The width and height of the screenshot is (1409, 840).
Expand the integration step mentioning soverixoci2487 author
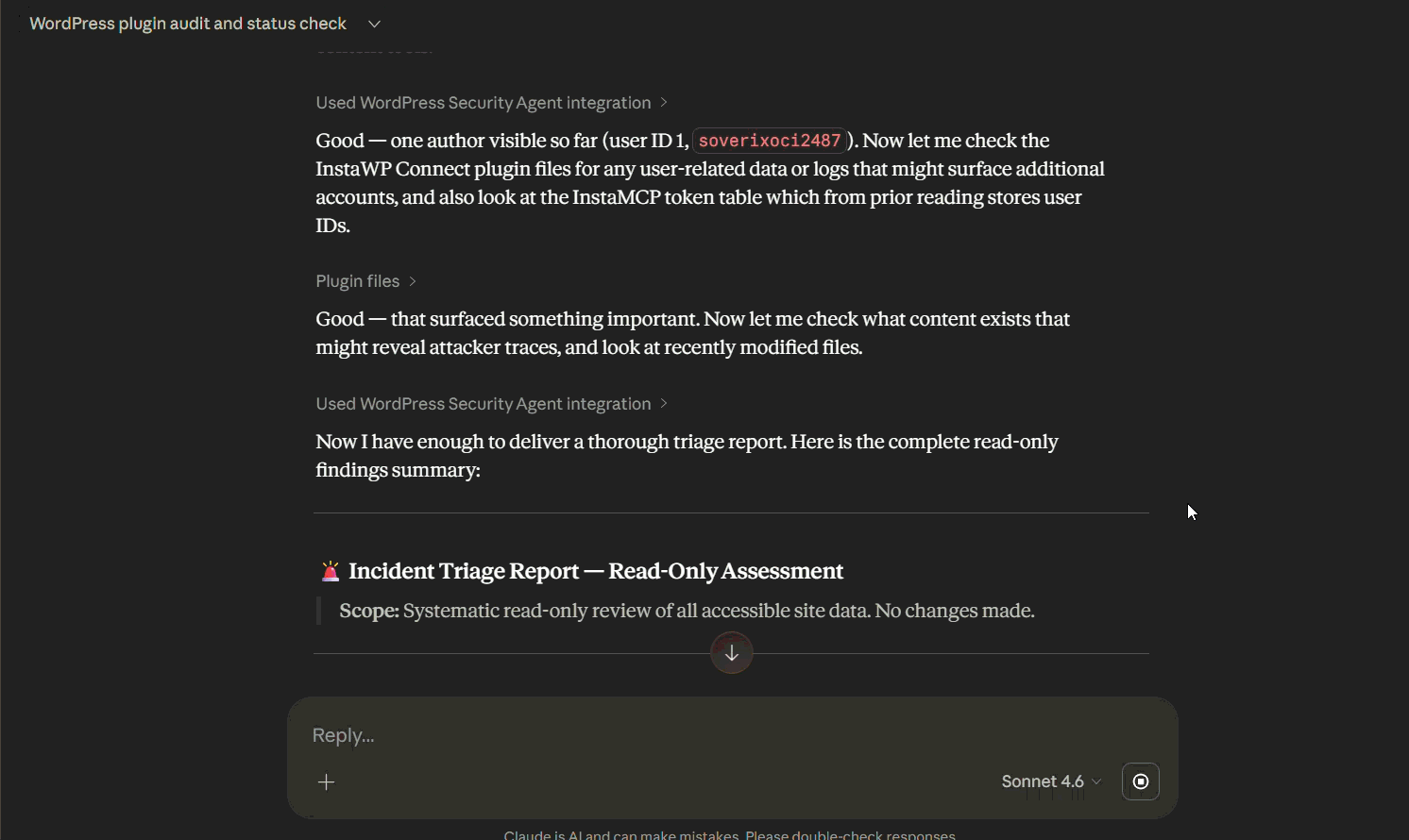[x=492, y=103]
